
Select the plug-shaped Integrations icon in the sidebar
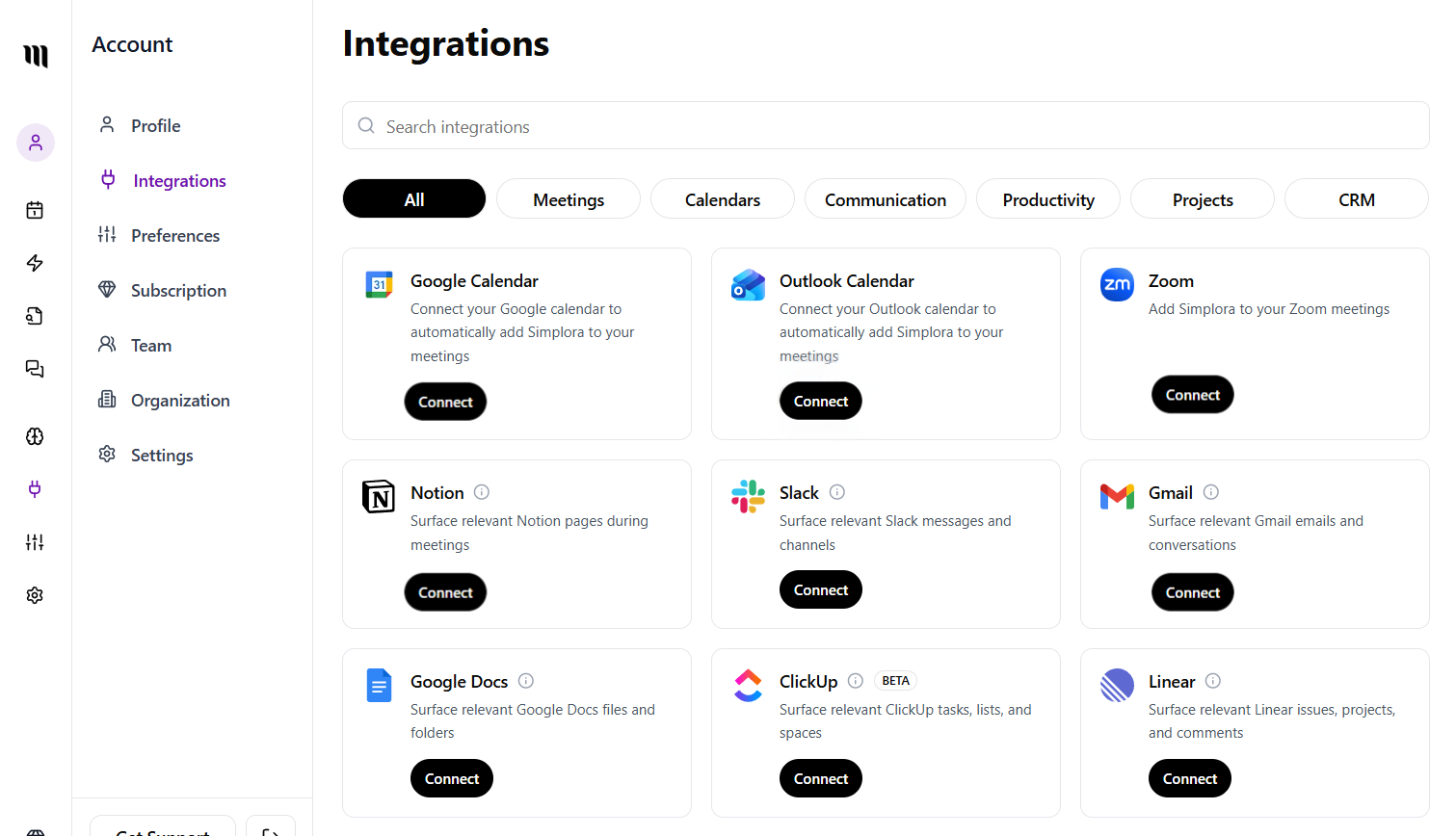35,489
